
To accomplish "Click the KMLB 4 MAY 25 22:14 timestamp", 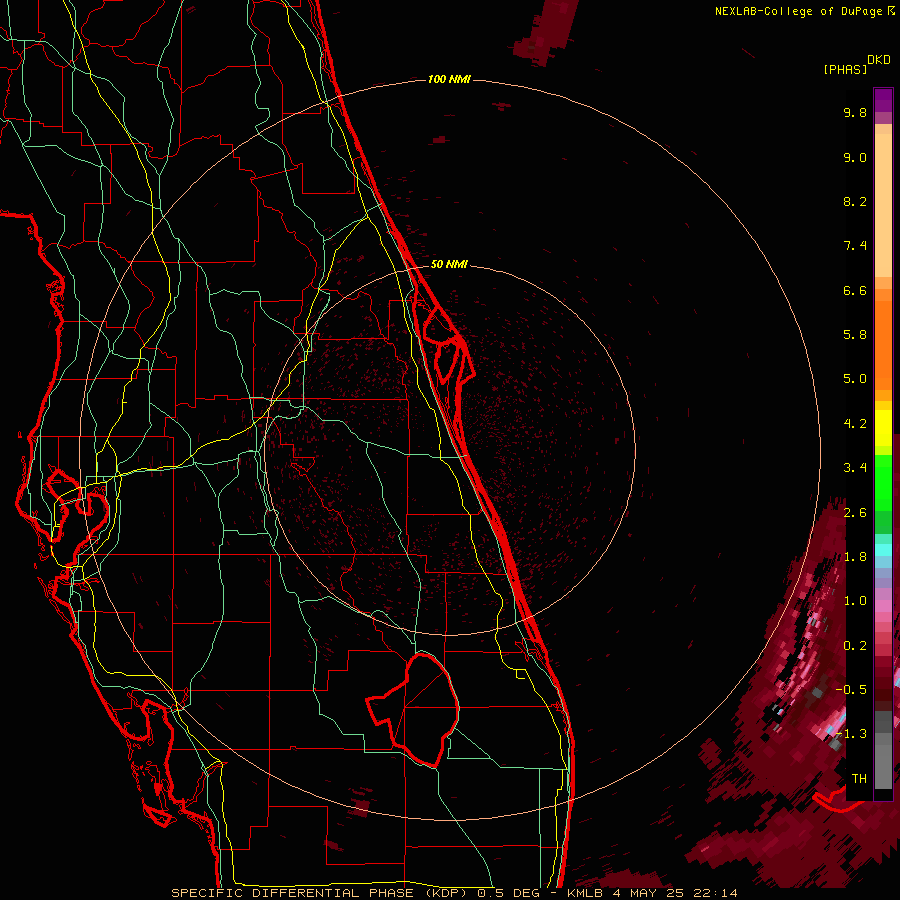I will coord(652,893).
